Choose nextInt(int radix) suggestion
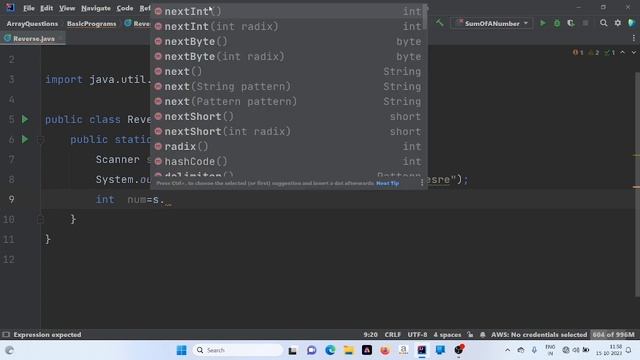 tap(288, 27)
